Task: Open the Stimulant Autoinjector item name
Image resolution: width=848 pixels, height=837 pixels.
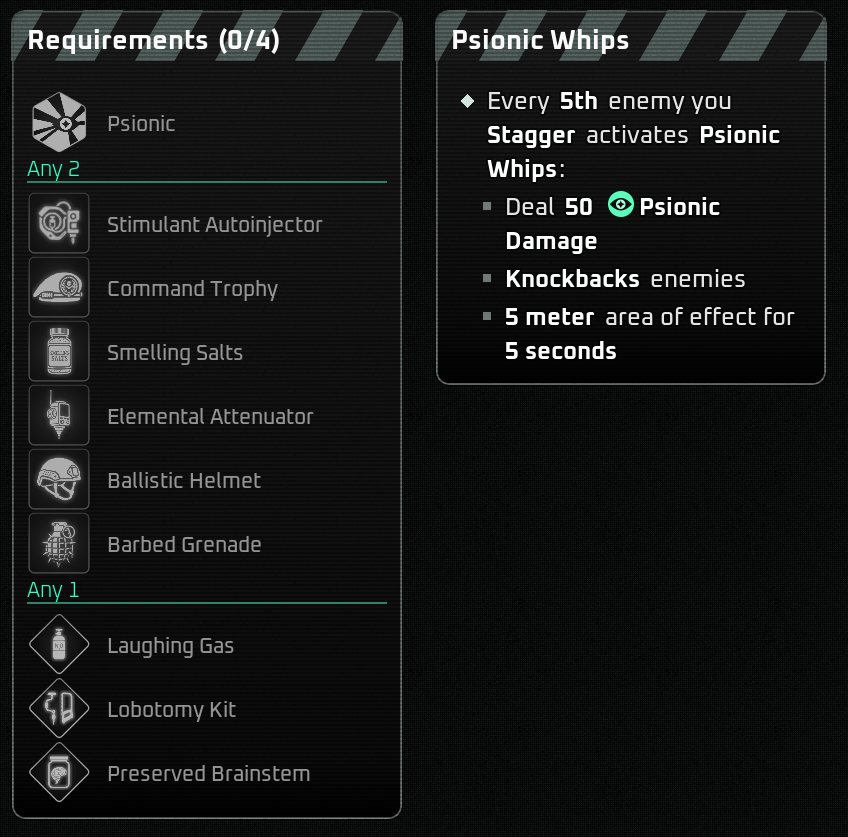Action: [214, 224]
